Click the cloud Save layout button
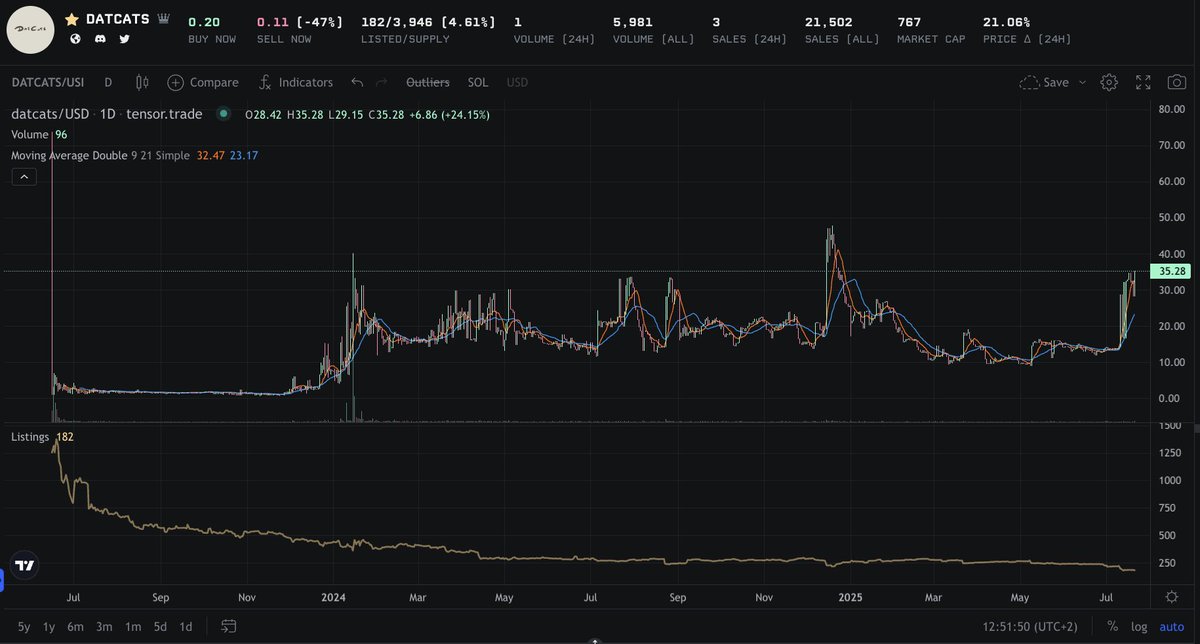 [x=1044, y=82]
